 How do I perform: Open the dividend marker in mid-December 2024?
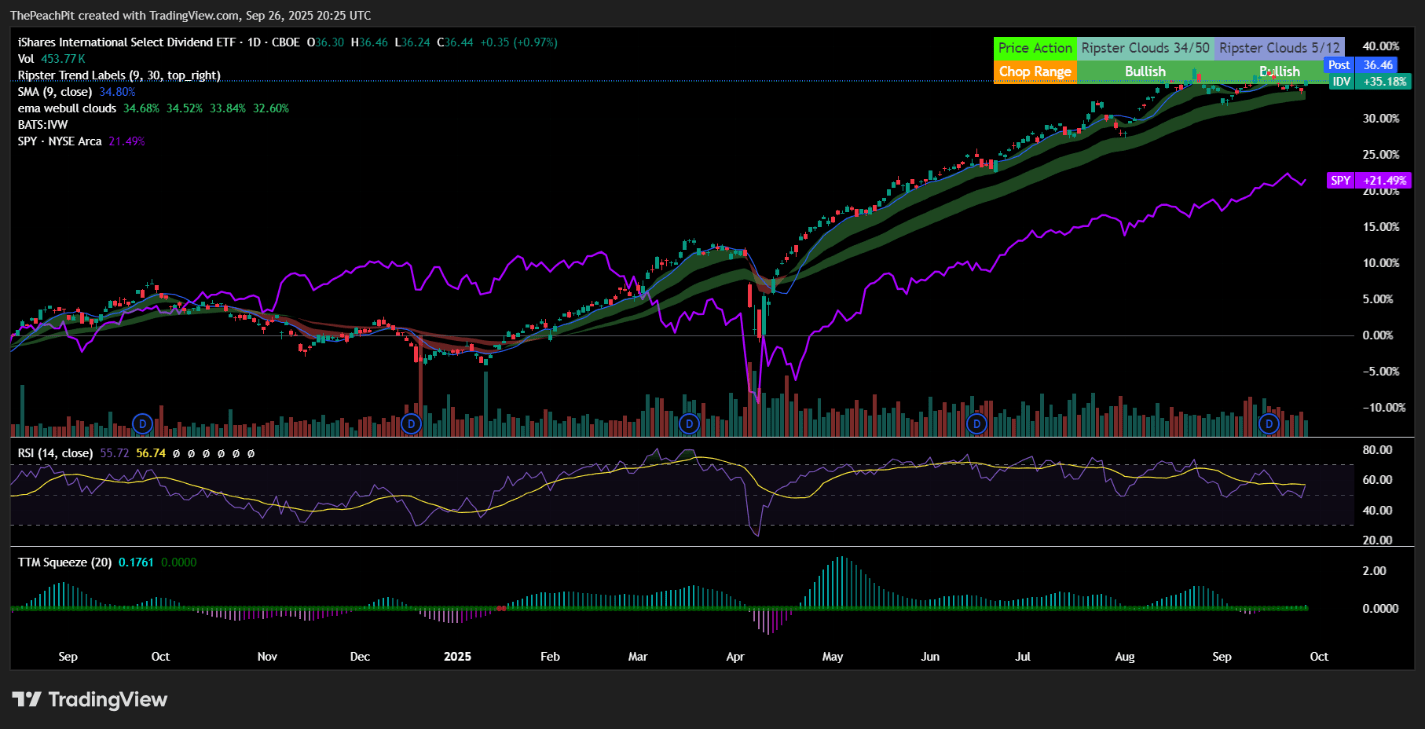pos(411,424)
